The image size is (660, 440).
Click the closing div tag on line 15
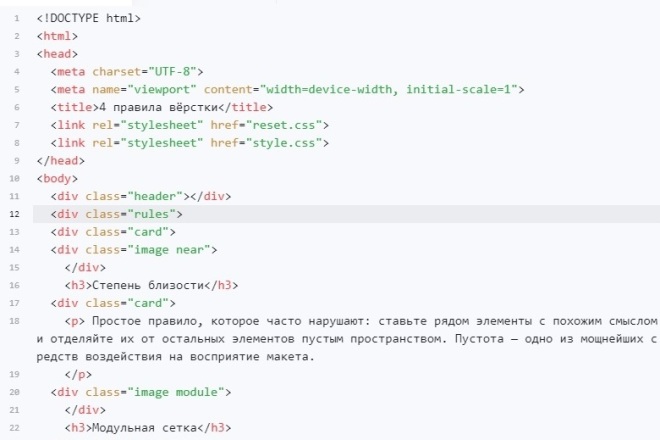click(x=85, y=267)
